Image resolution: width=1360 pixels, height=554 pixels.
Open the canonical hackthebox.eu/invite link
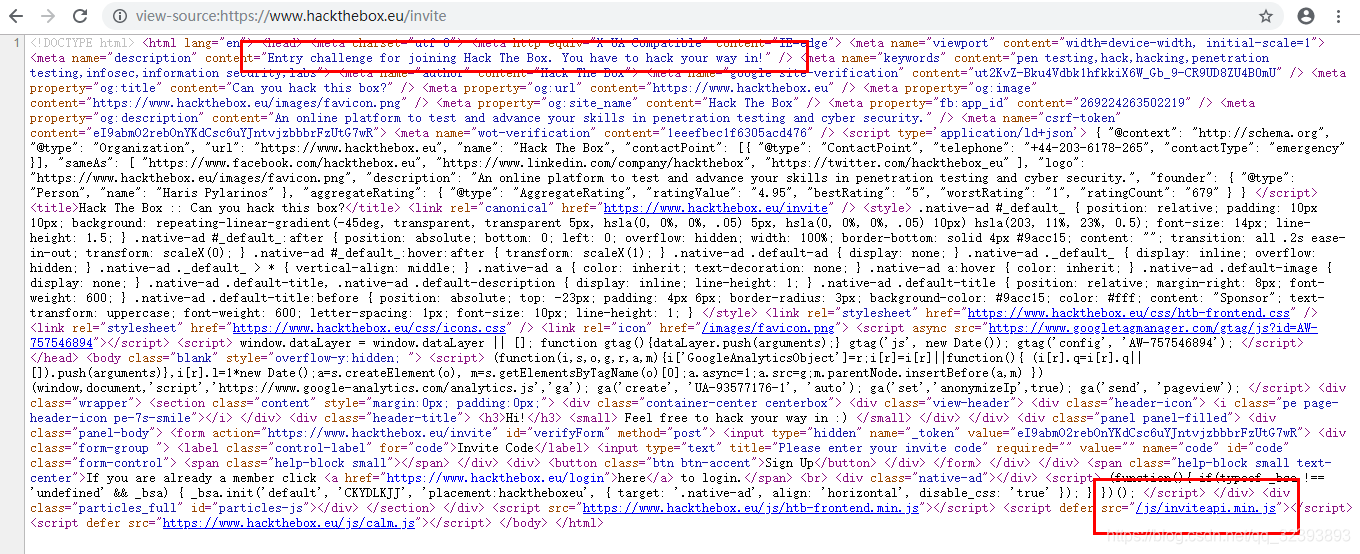[715, 207]
